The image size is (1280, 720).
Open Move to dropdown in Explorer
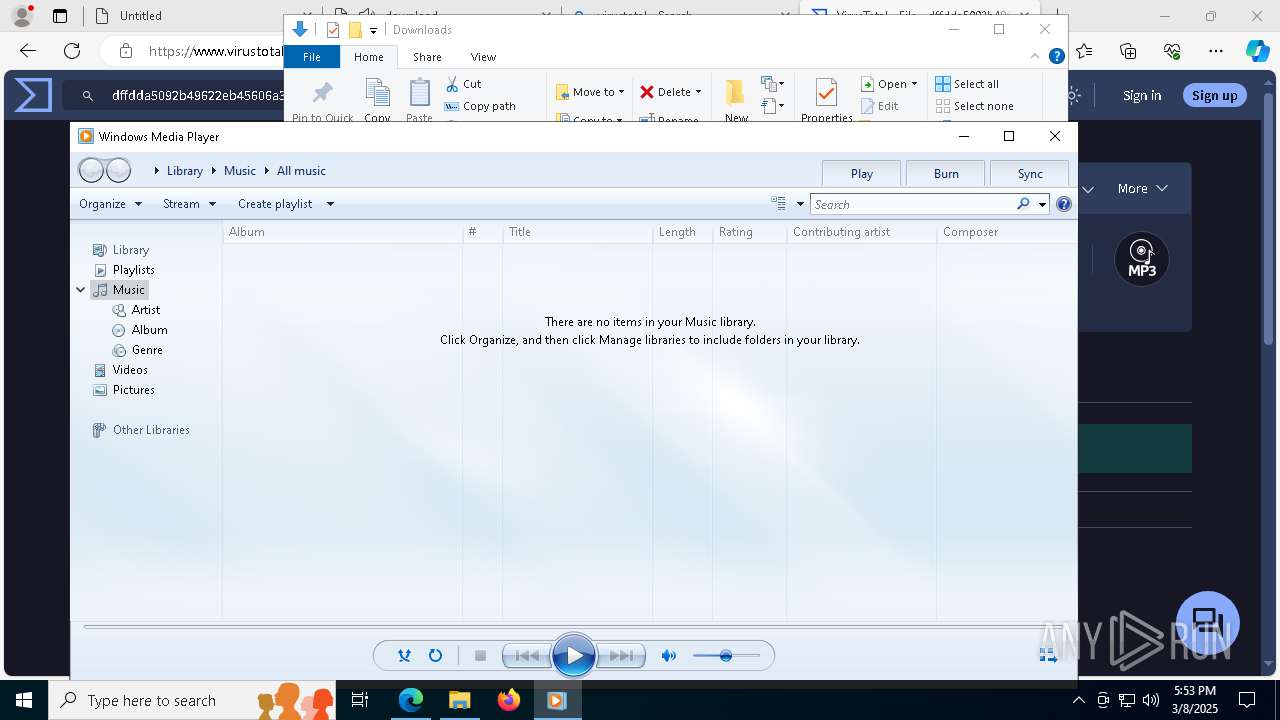[590, 92]
